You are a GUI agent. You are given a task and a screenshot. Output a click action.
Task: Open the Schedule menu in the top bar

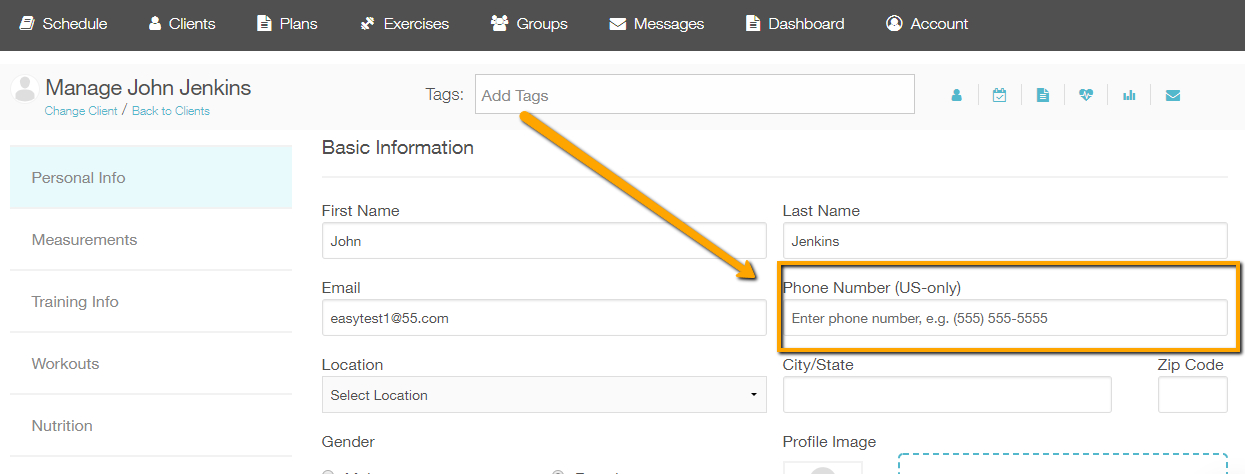point(64,23)
